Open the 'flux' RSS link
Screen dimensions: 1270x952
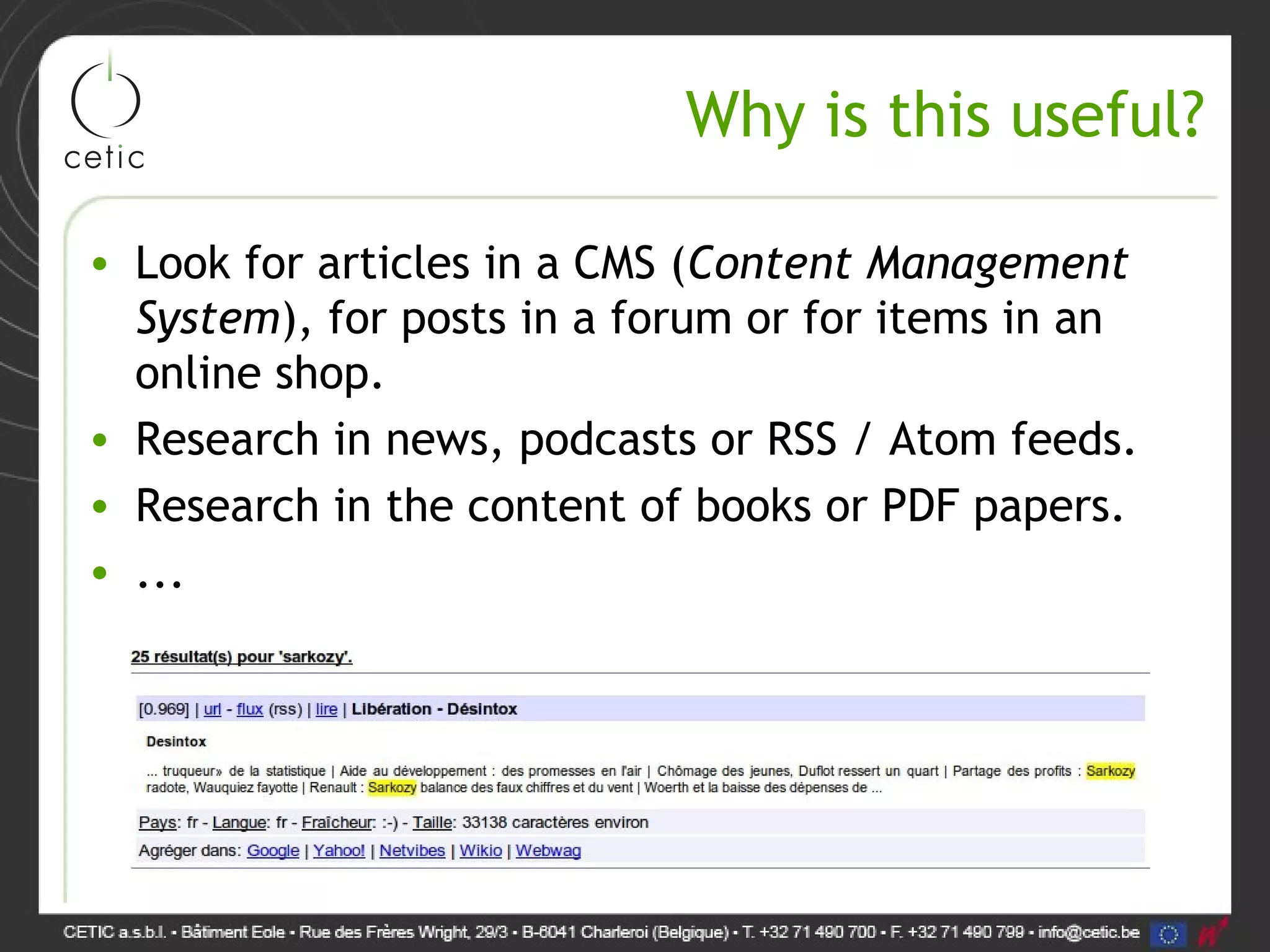pos(250,709)
